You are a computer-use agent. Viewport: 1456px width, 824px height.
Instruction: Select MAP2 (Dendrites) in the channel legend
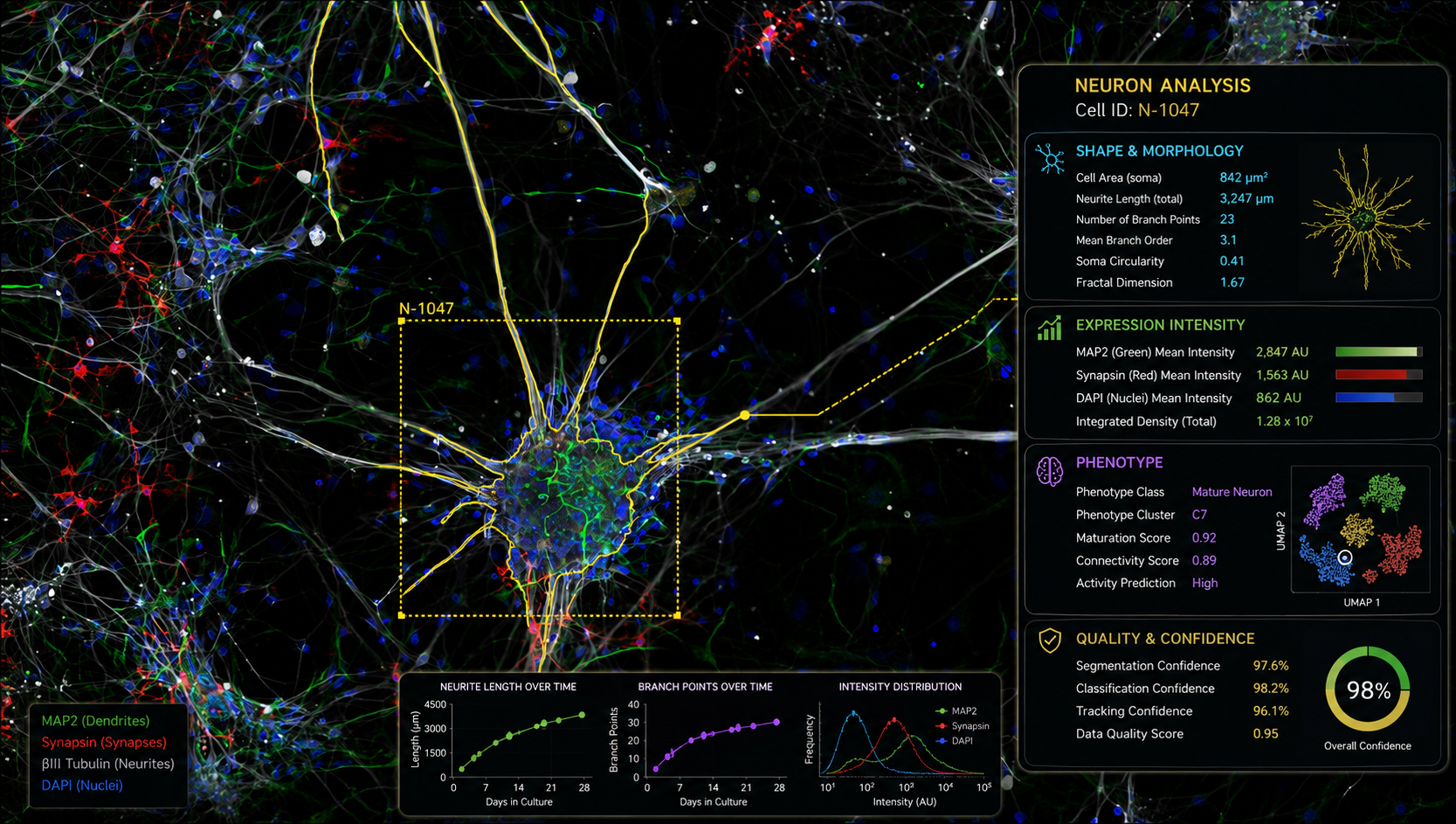click(95, 721)
